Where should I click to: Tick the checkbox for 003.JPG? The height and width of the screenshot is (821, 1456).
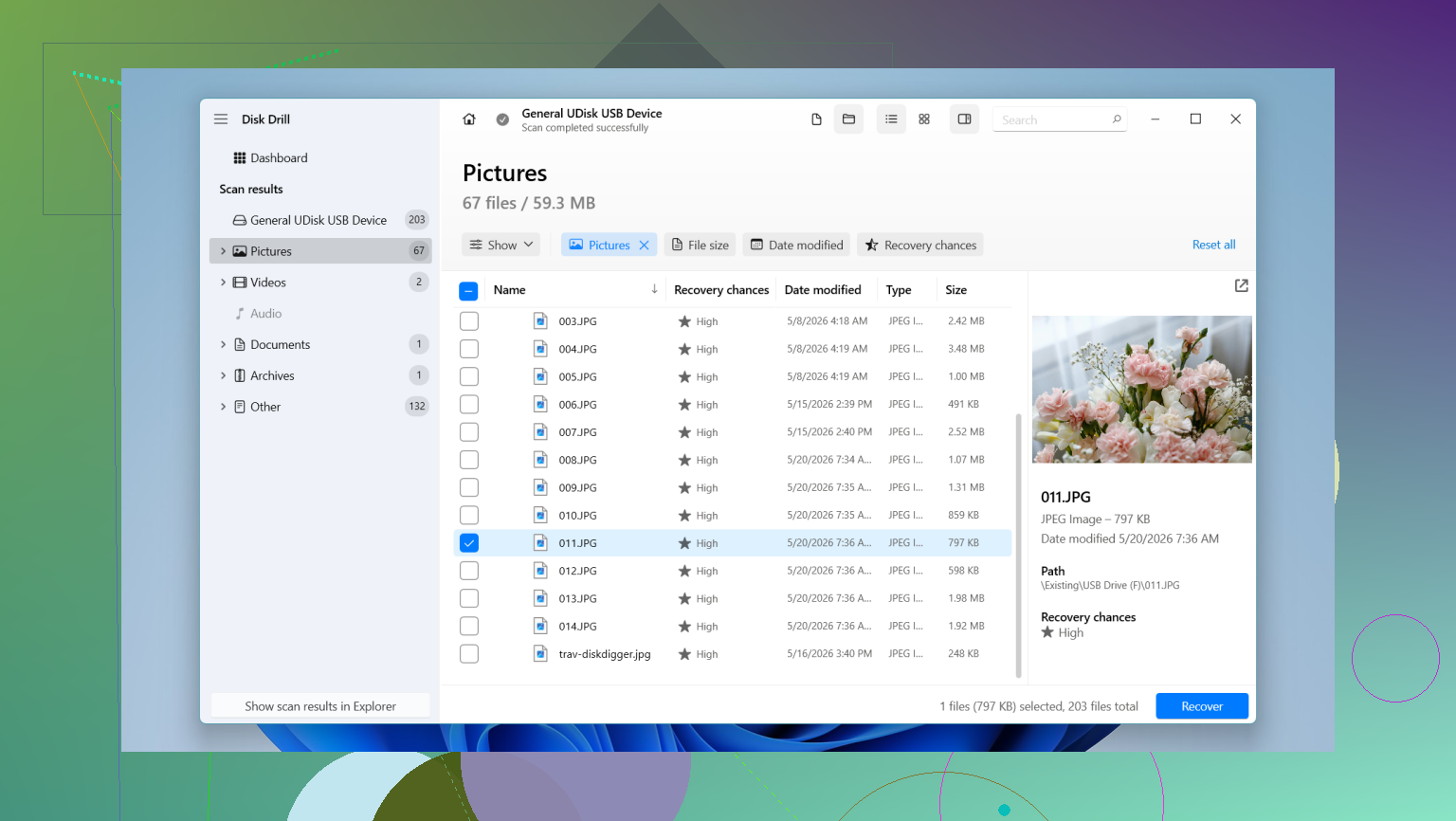(x=469, y=321)
